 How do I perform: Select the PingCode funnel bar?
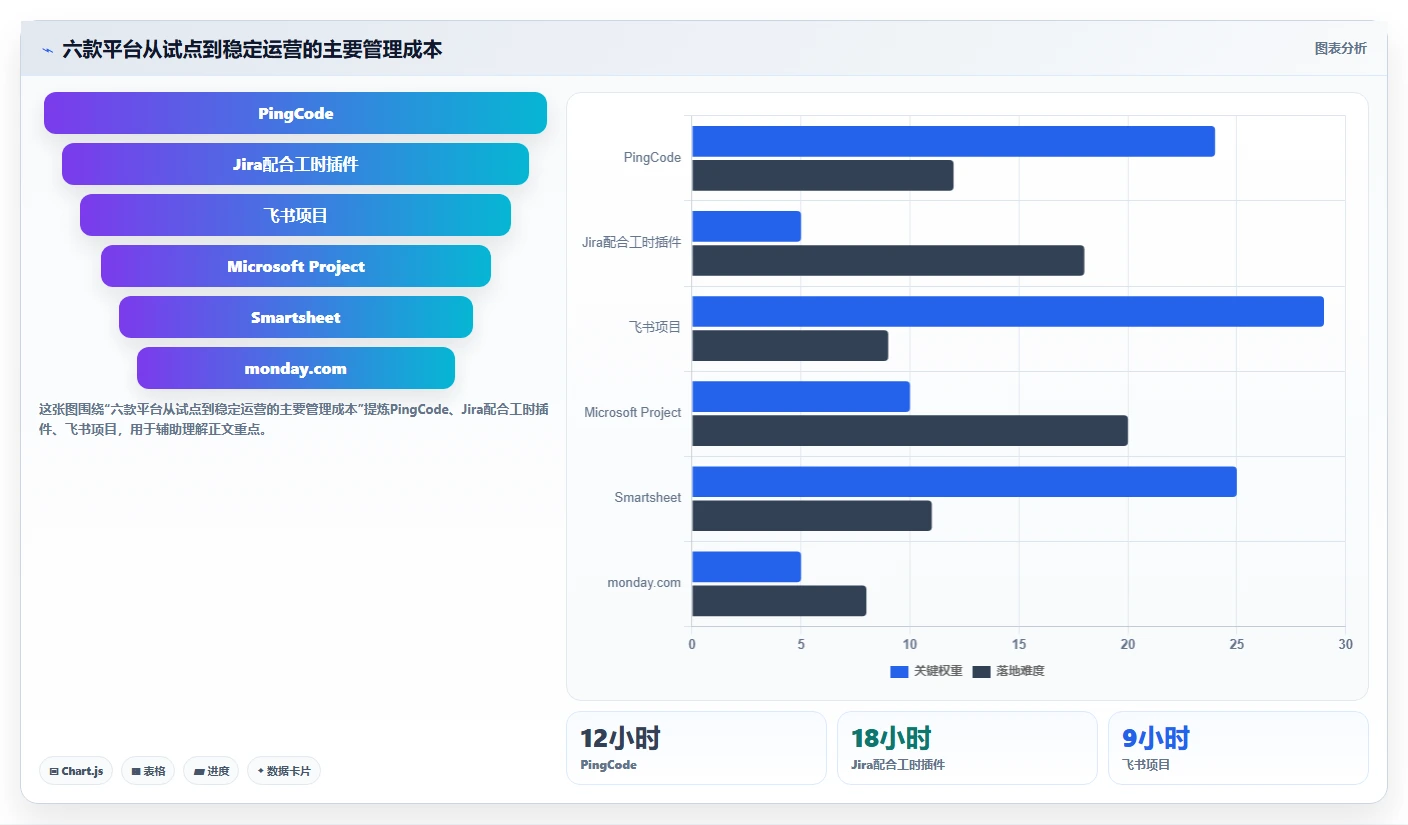(x=295, y=113)
